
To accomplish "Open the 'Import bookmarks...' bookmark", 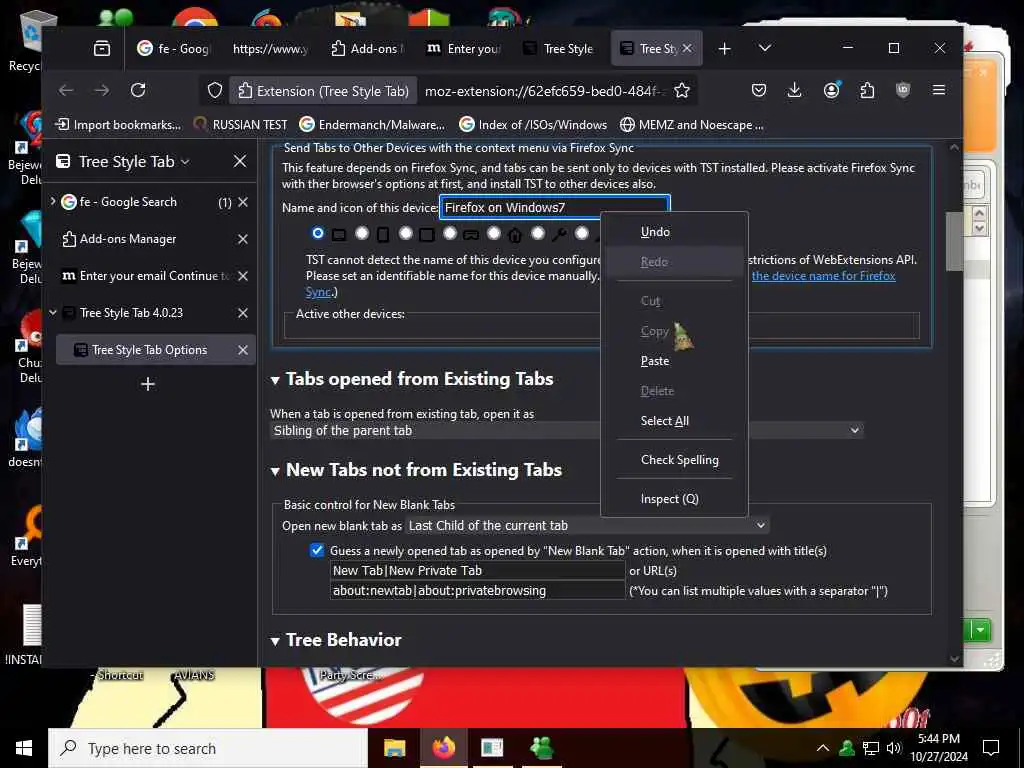I will point(118,125).
